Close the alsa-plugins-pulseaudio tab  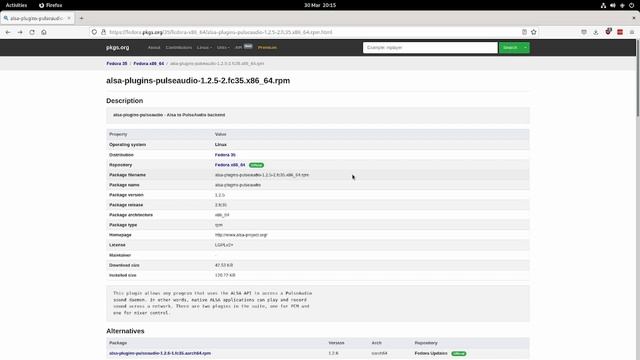(x=69, y=18)
